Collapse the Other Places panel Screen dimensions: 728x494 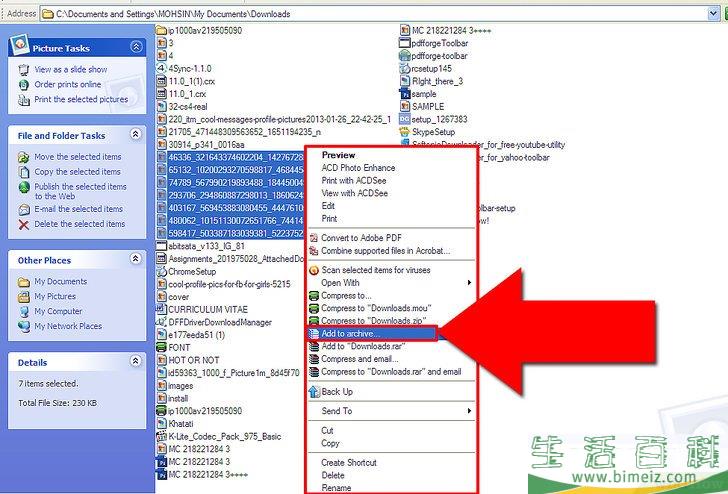point(135,259)
